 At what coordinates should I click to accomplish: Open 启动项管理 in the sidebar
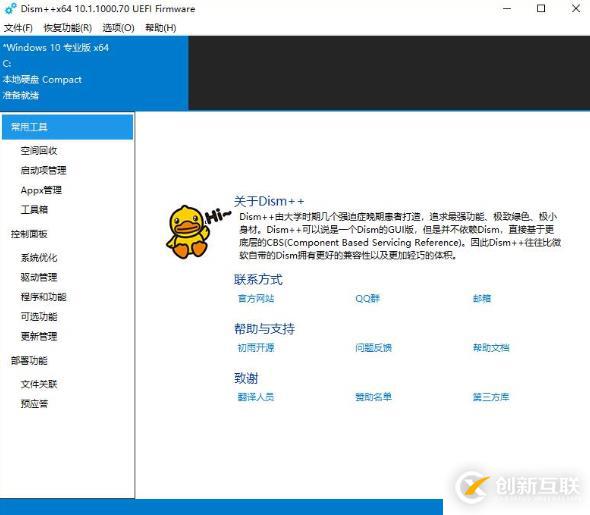[43, 170]
